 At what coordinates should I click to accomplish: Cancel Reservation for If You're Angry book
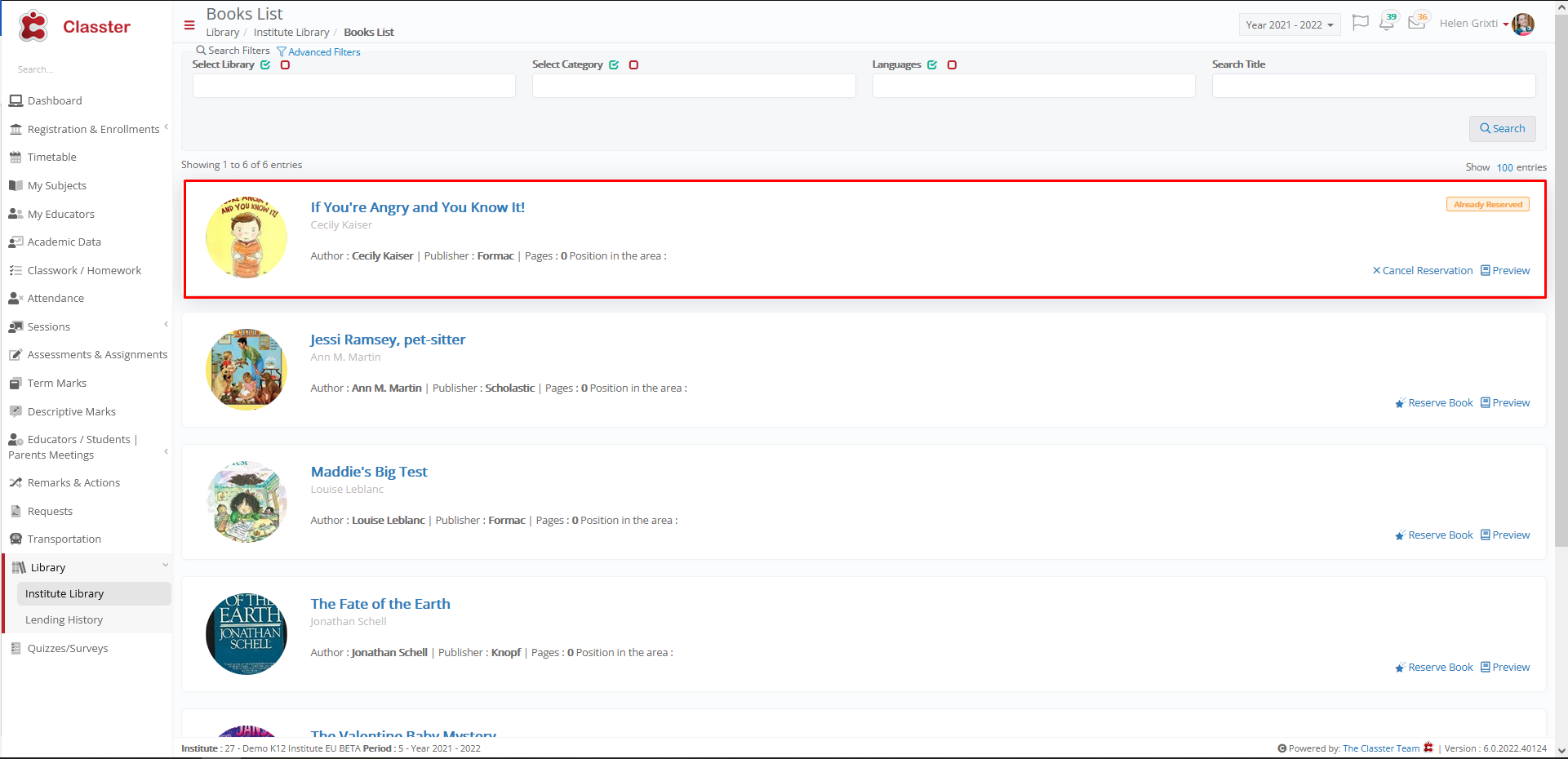1423,271
